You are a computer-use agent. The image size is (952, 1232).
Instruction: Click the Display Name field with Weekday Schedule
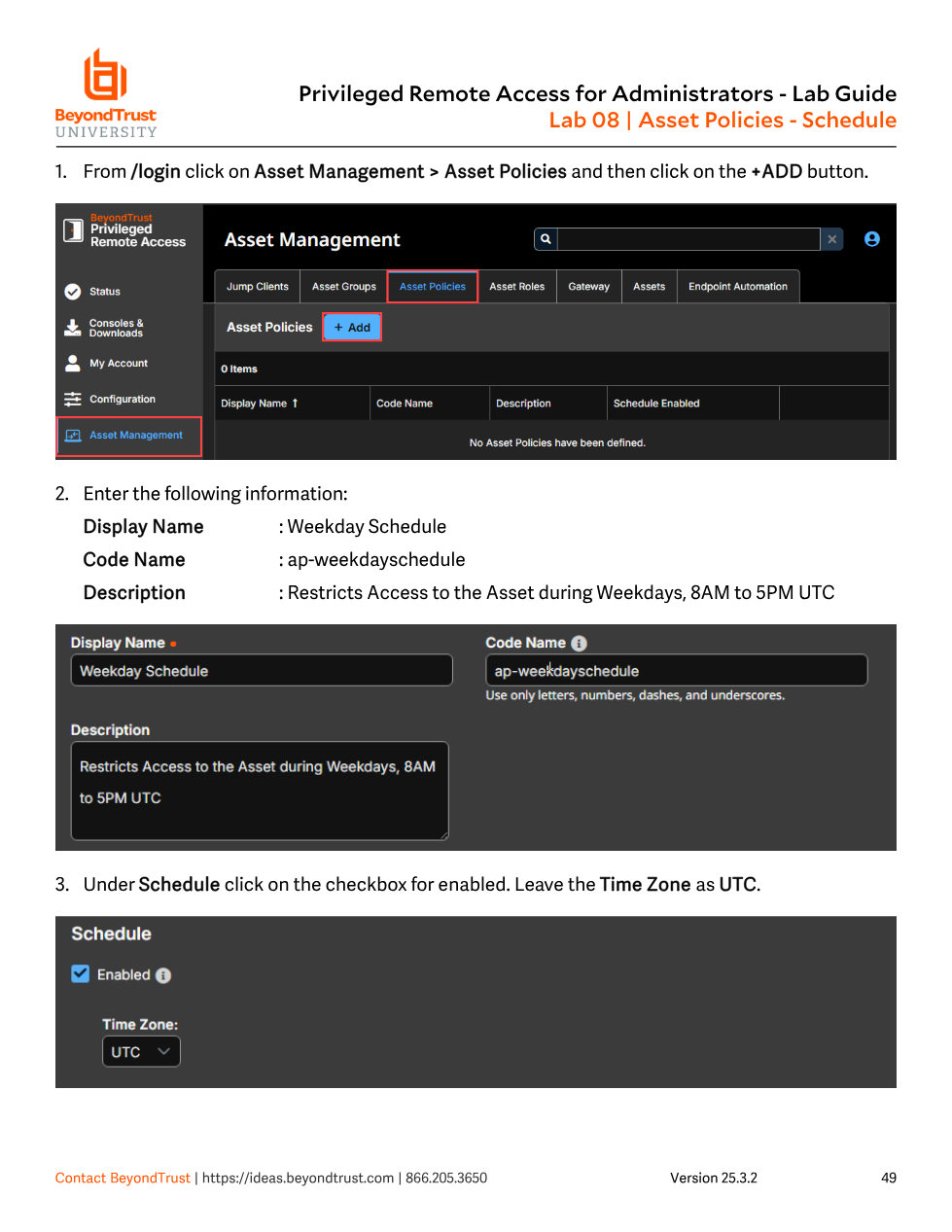[262, 670]
